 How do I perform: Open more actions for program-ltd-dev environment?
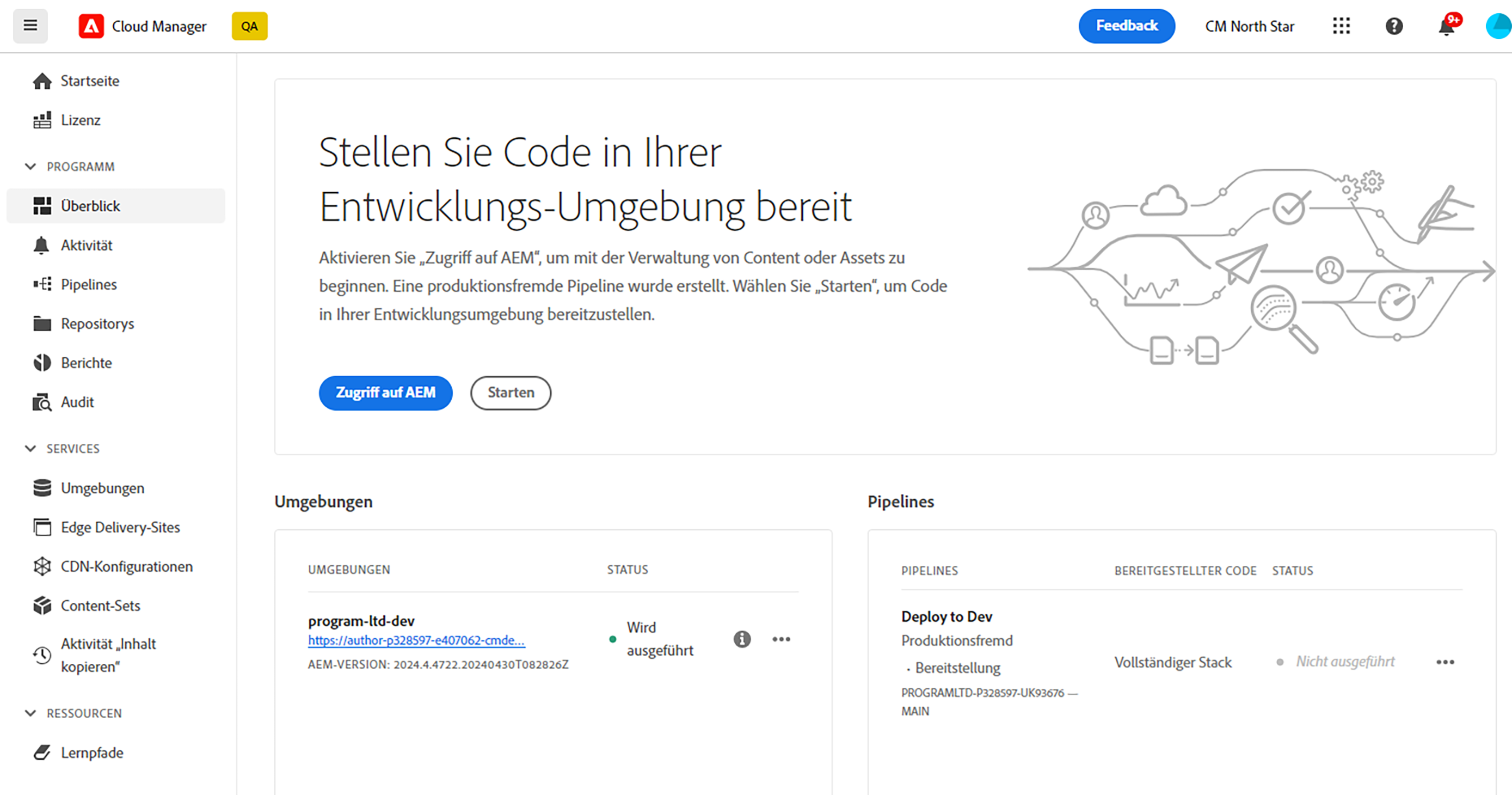click(x=781, y=639)
